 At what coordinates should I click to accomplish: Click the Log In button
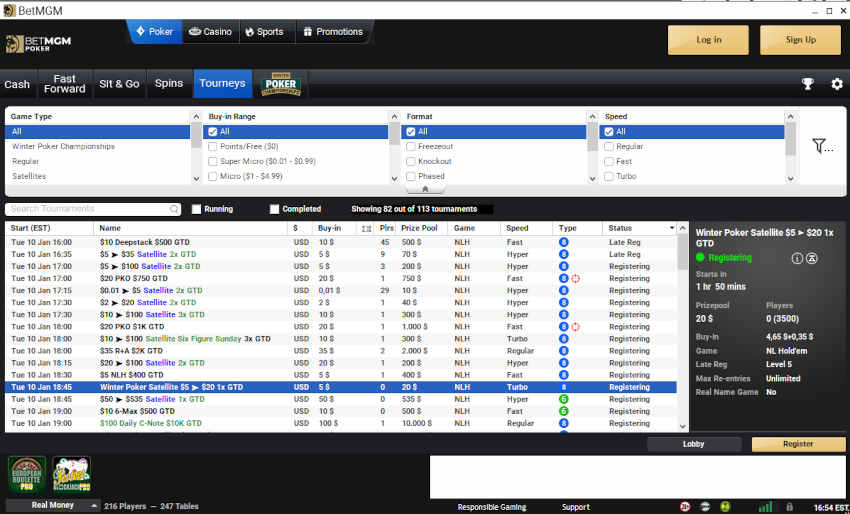coord(709,40)
